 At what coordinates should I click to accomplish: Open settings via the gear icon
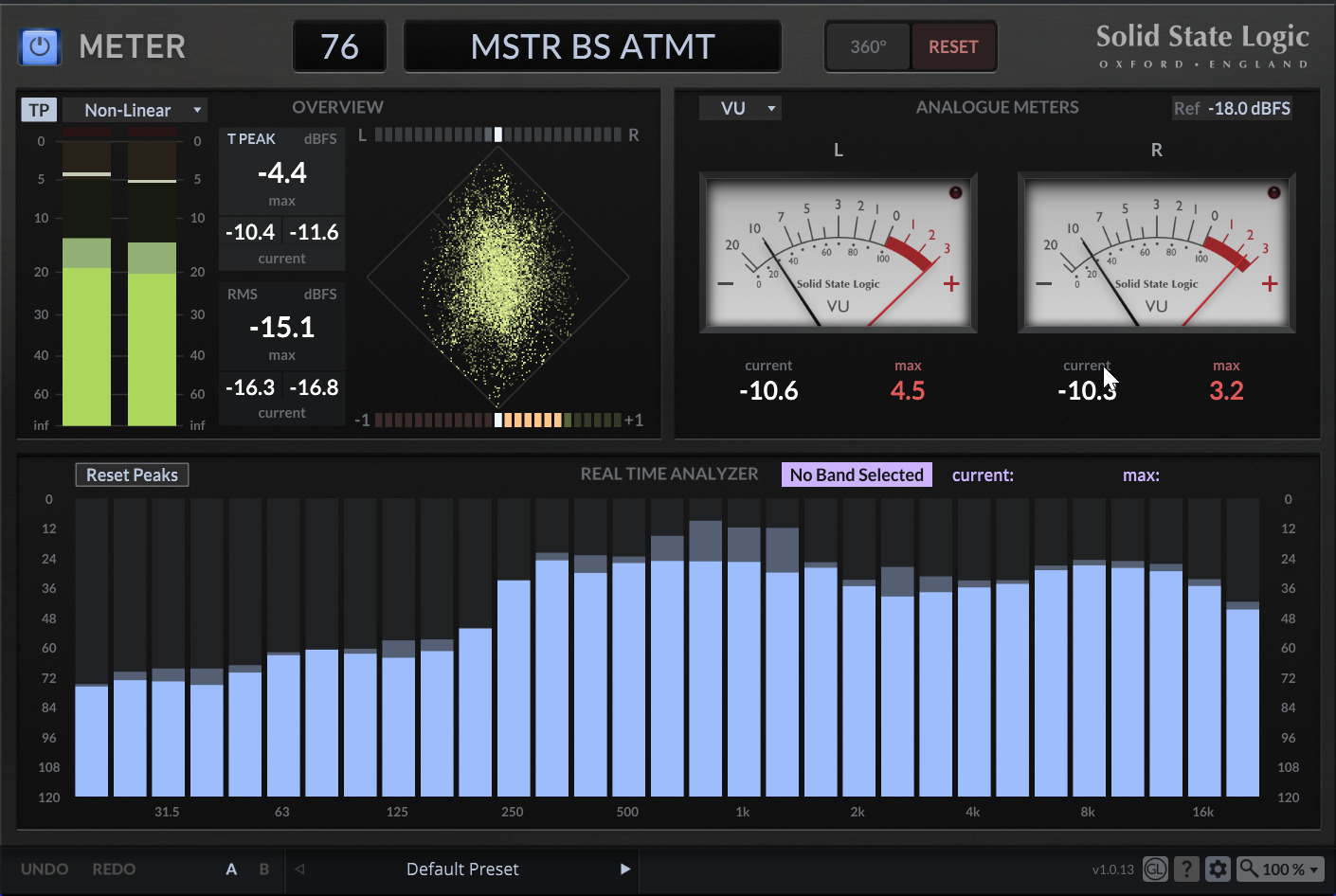pyautogui.click(x=1219, y=869)
